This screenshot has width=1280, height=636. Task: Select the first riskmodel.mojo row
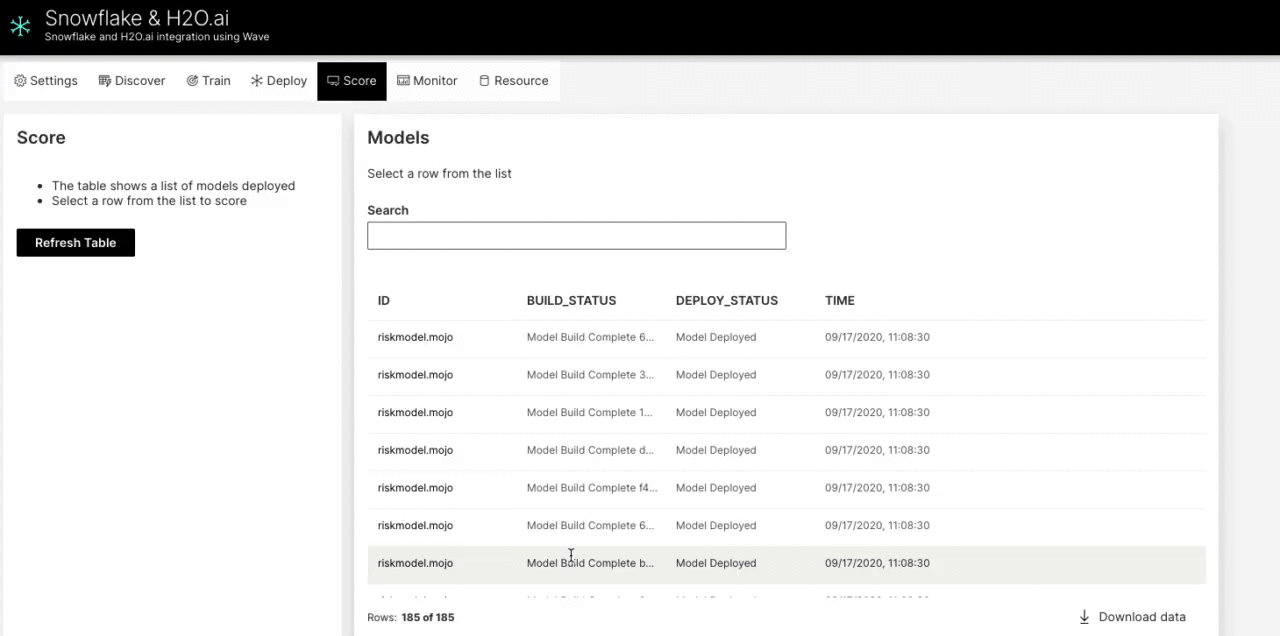point(415,337)
